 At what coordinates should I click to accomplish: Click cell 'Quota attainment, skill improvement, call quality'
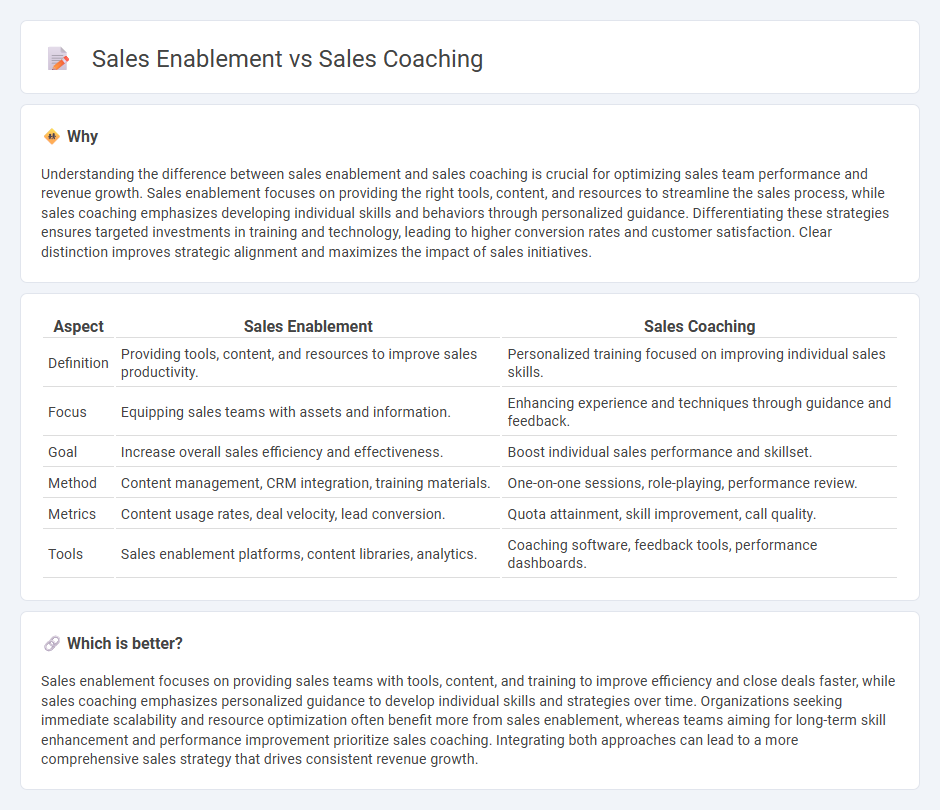699,514
